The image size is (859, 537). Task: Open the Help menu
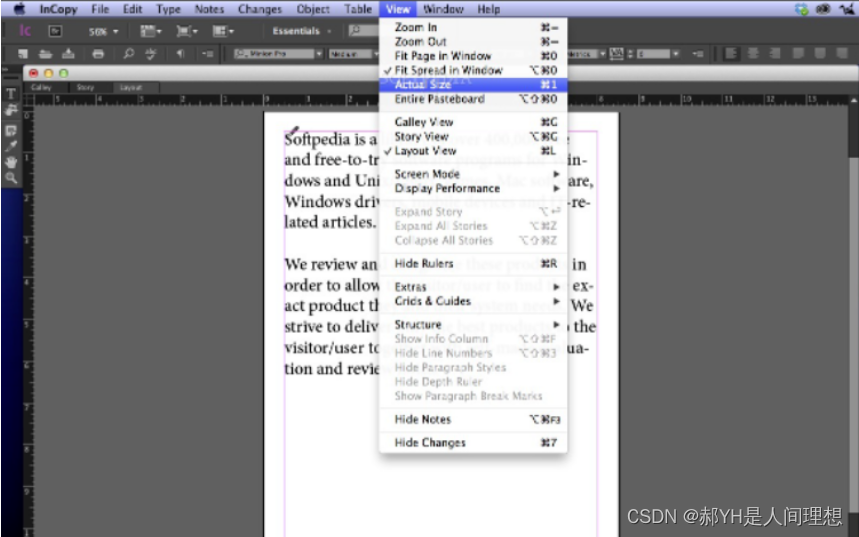click(x=488, y=9)
